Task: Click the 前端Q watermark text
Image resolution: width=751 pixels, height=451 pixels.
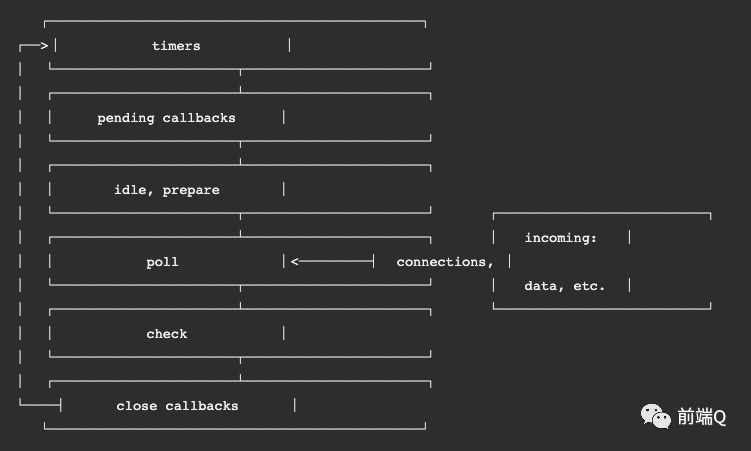Action: 701,418
